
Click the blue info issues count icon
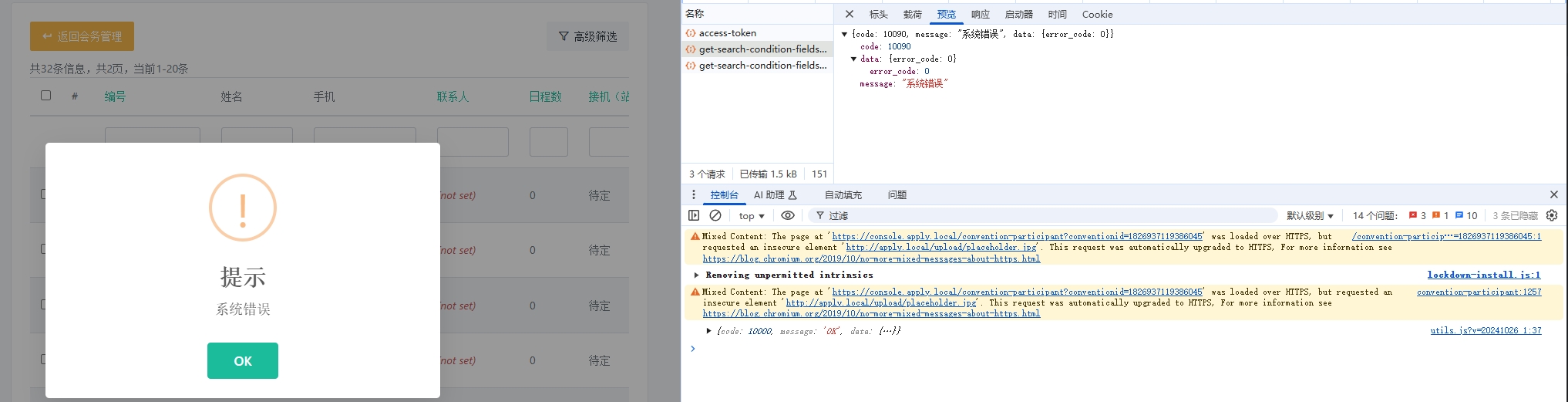(x=1465, y=216)
